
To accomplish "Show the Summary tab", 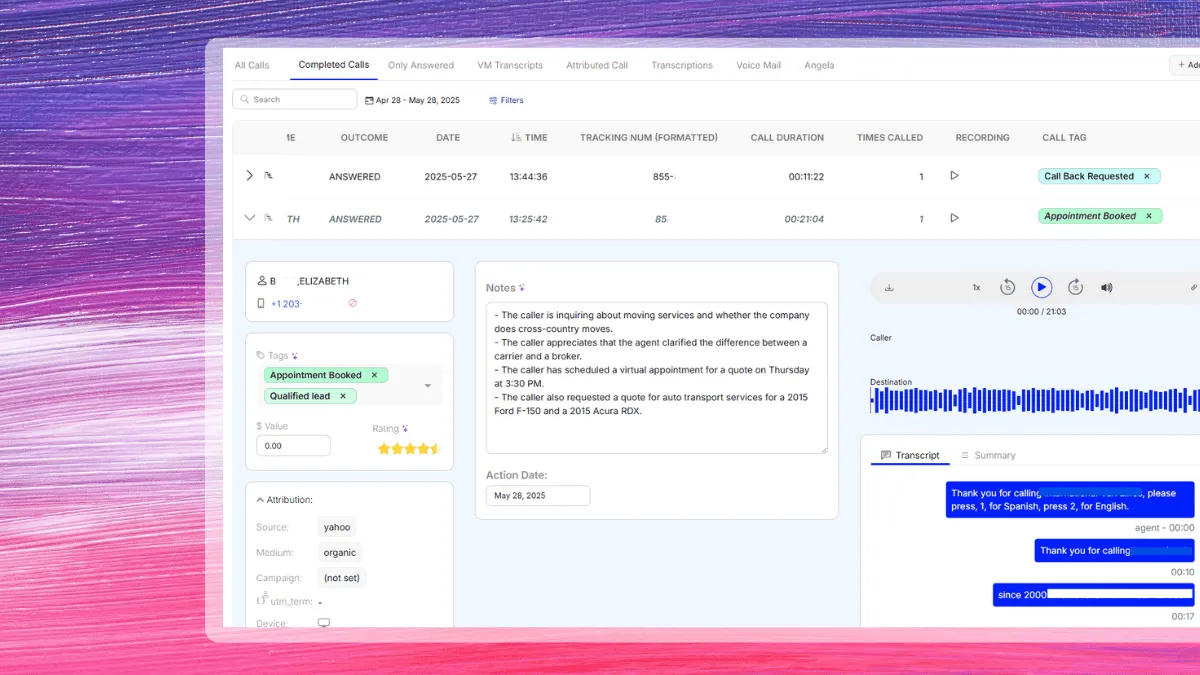I will pos(988,455).
